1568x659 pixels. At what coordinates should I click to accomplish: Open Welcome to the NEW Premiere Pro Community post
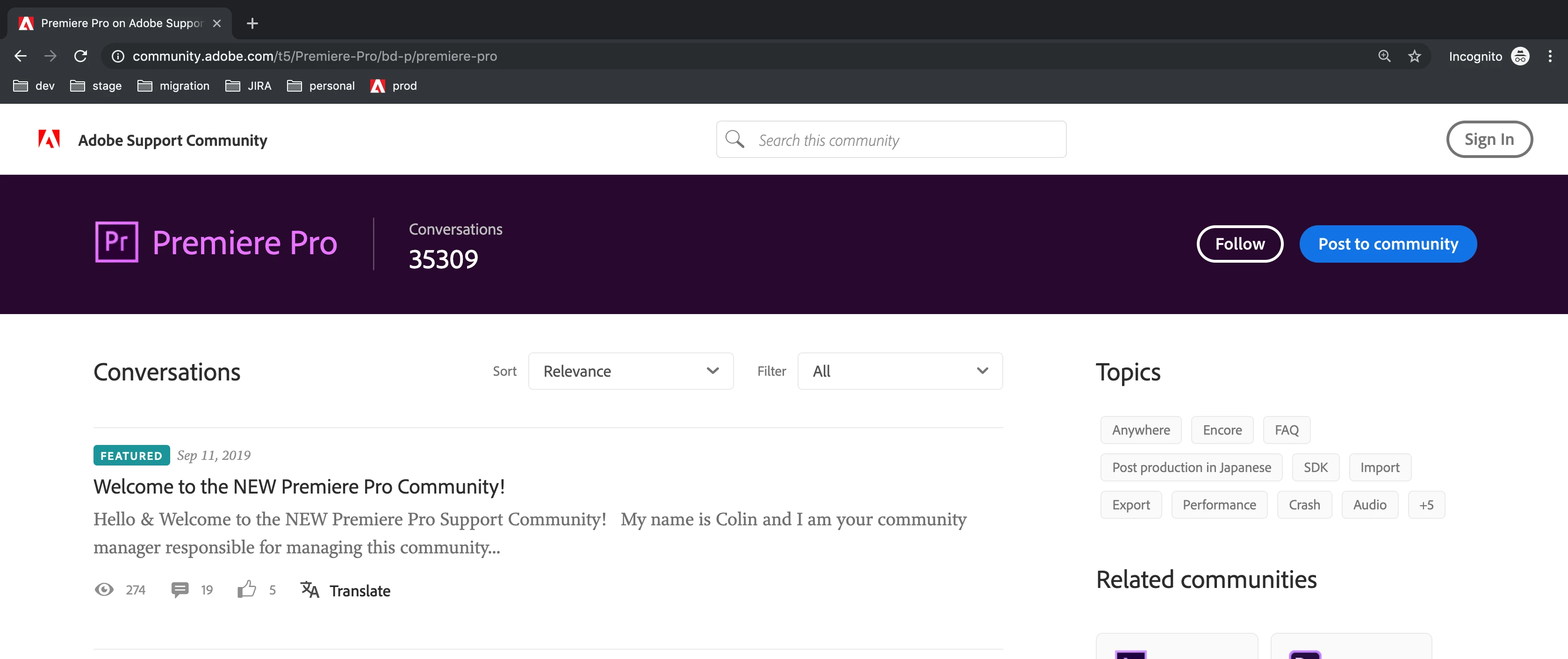[299, 487]
